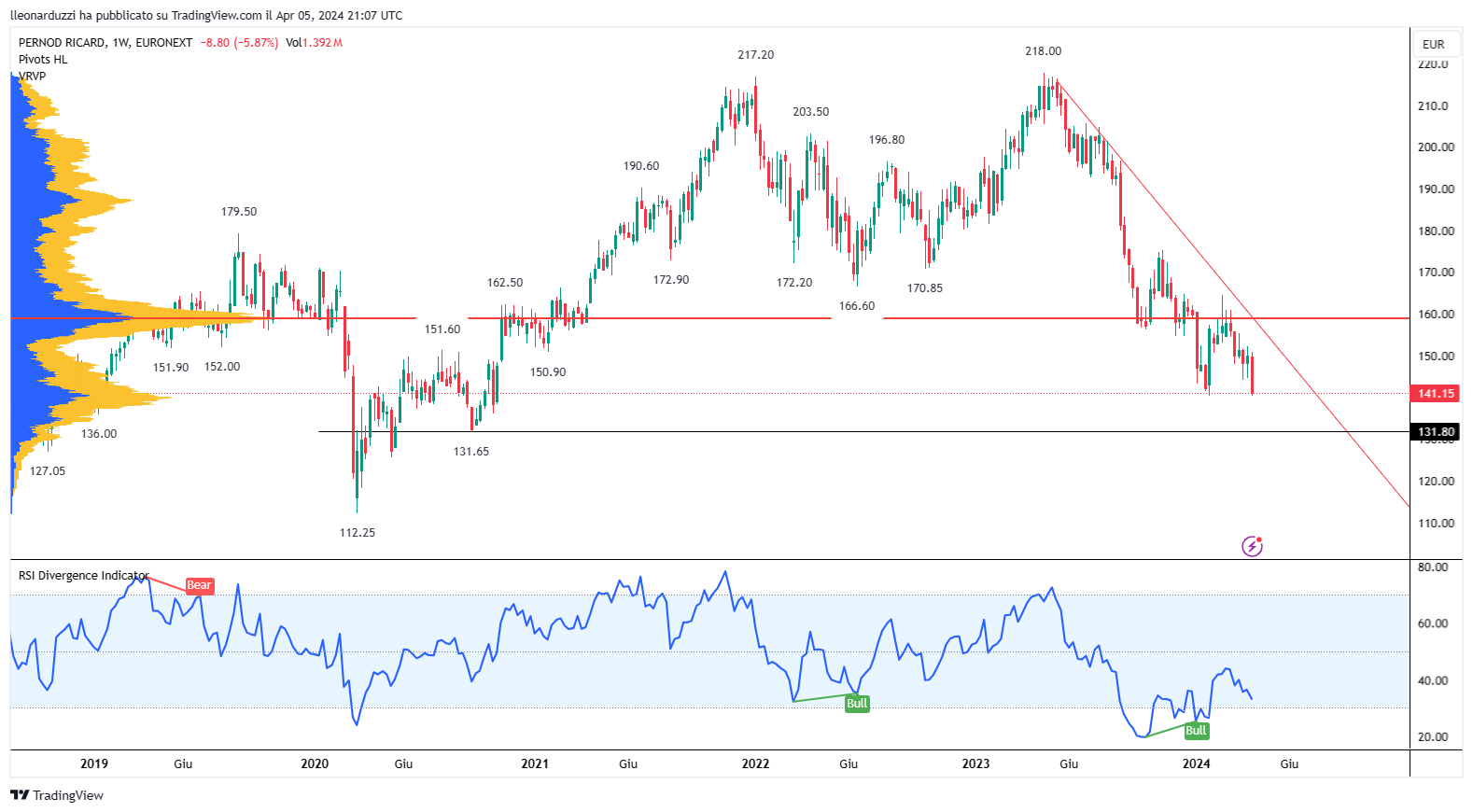Click the 152.00 pivot label

pyautogui.click(x=221, y=367)
